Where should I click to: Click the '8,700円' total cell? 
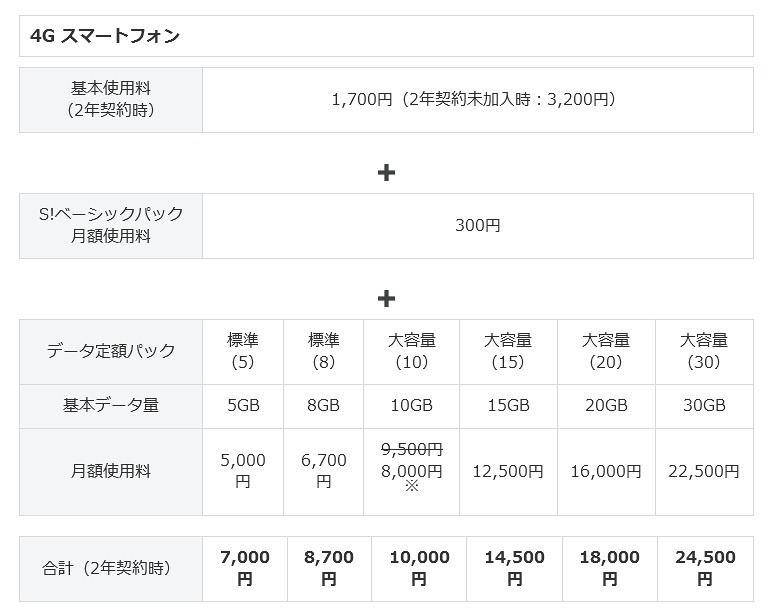point(329,569)
